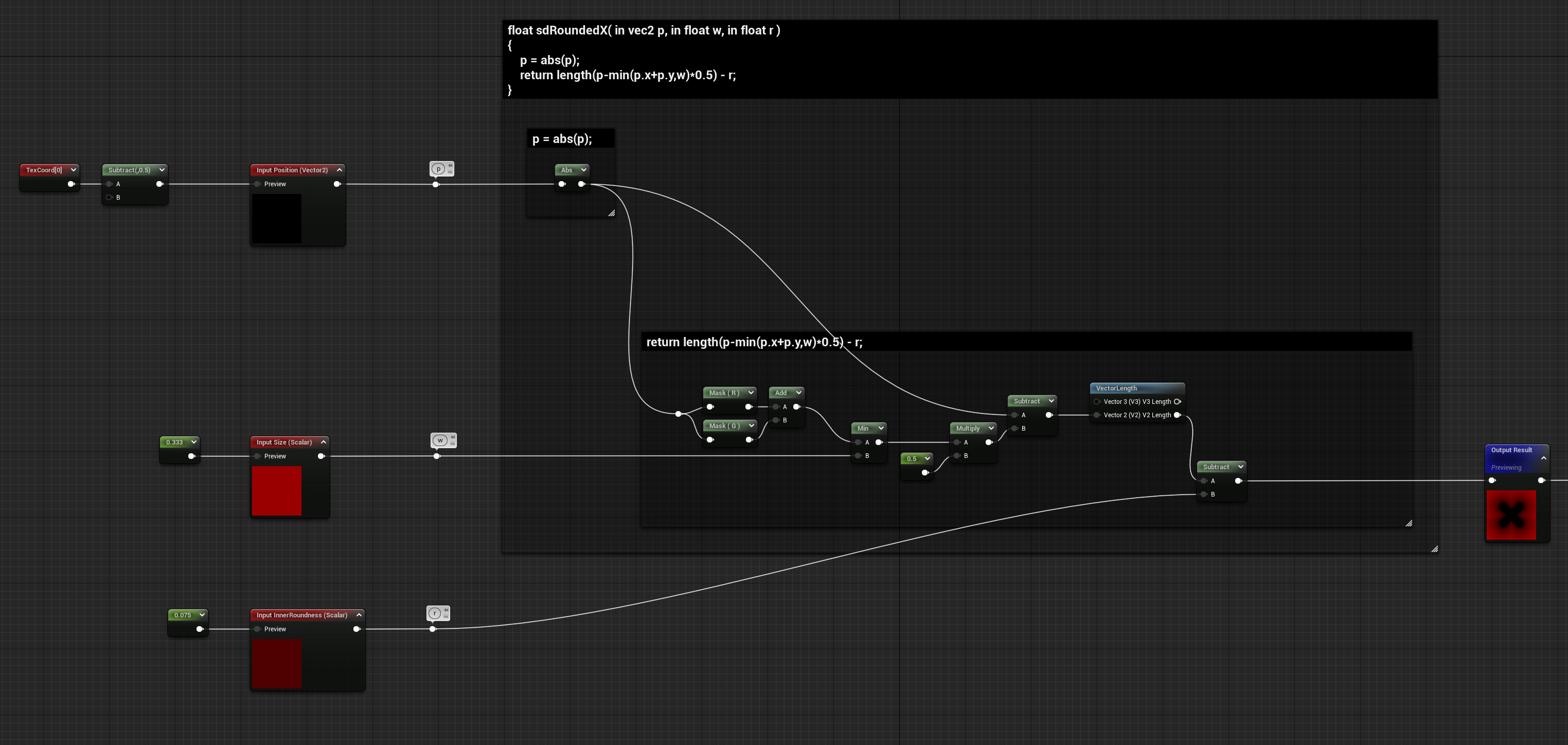Click the reroute dot before the Mask nodes

(678, 414)
